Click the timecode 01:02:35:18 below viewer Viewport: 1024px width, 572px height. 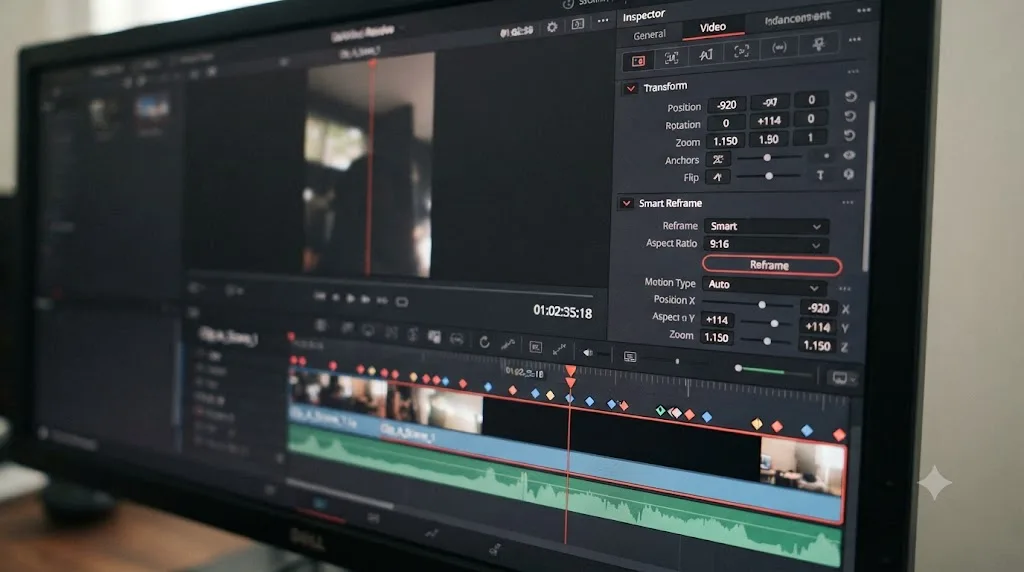[562, 311]
